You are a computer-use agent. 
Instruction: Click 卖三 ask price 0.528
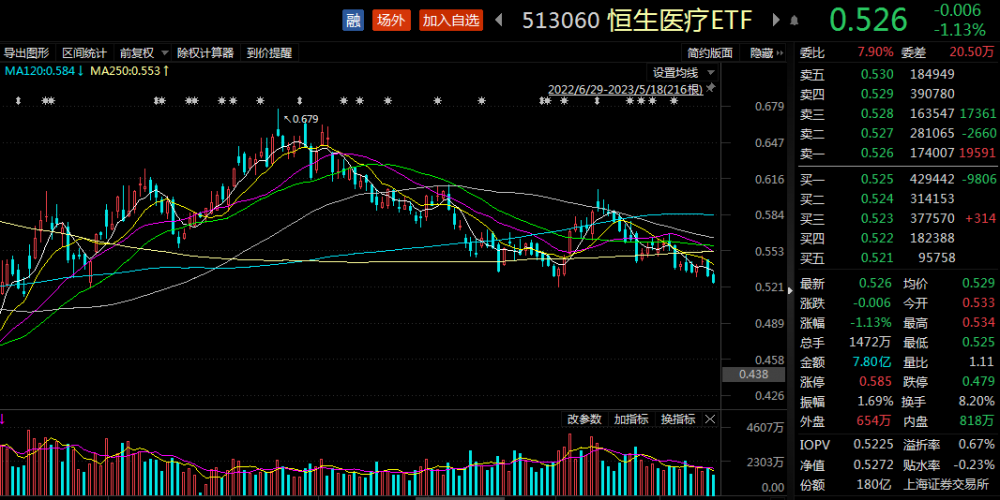pyautogui.click(x=878, y=114)
